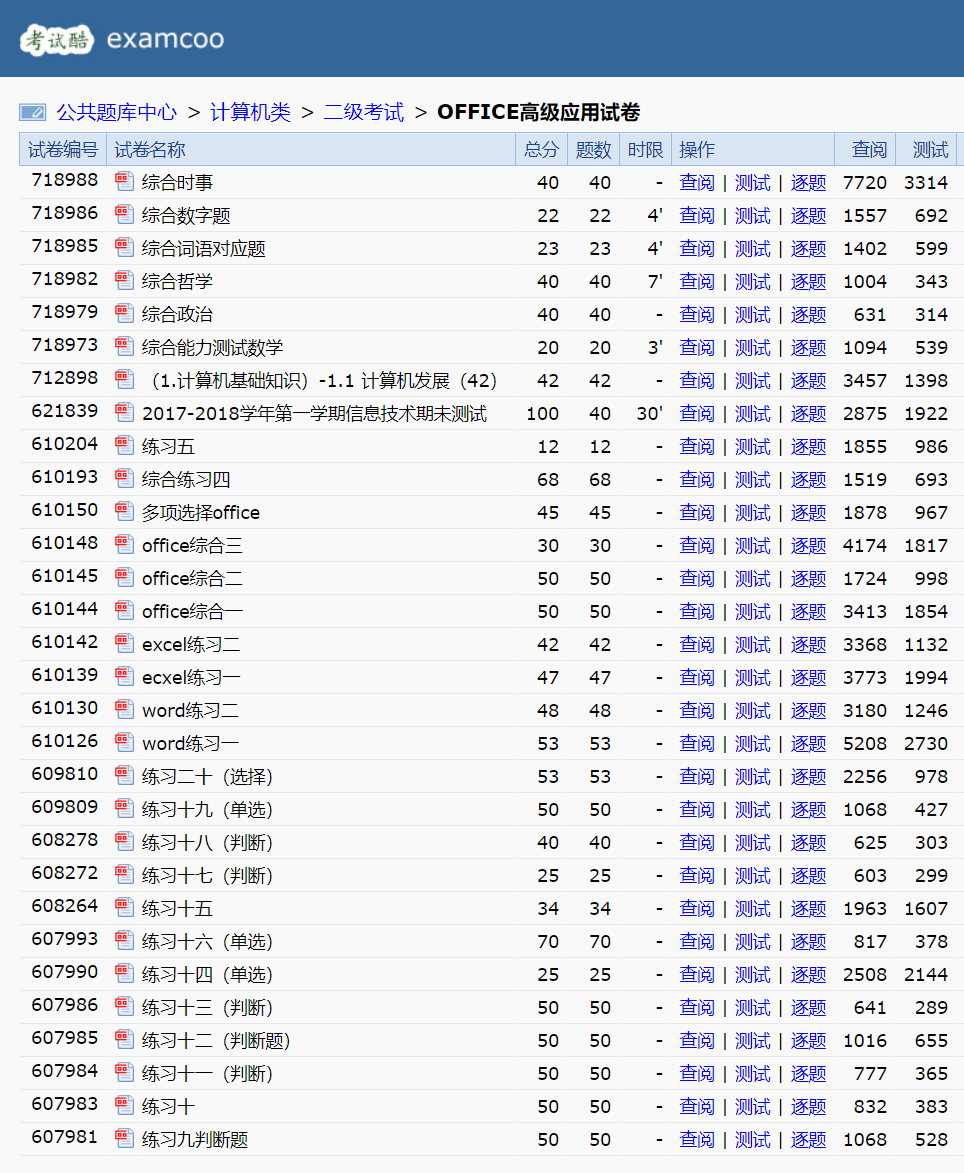Click the 试卷名称 column header
The height and width of the screenshot is (1173, 964).
[311, 150]
